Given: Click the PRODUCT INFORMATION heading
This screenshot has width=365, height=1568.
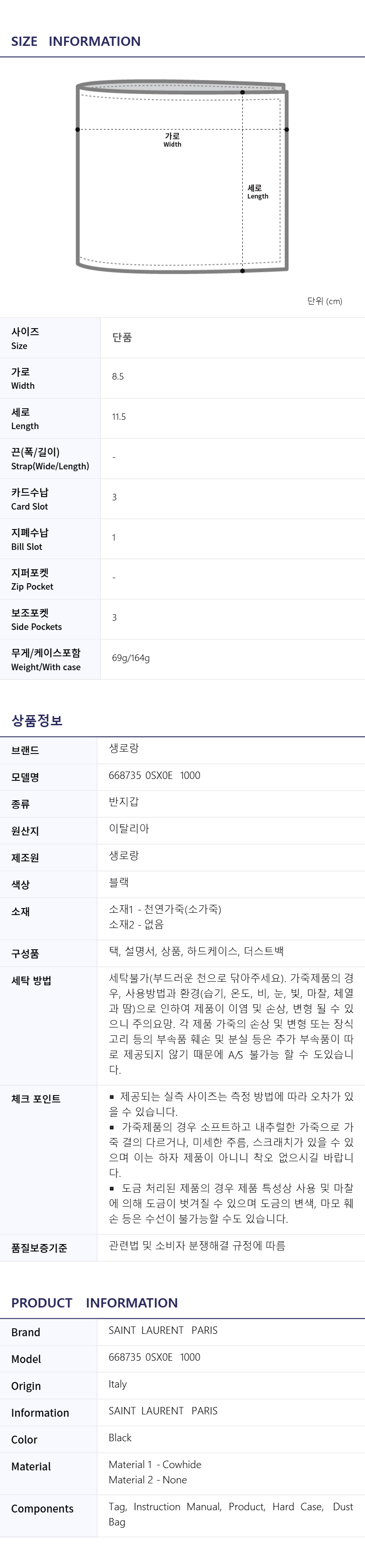Looking at the screenshot, I should [94, 1303].
